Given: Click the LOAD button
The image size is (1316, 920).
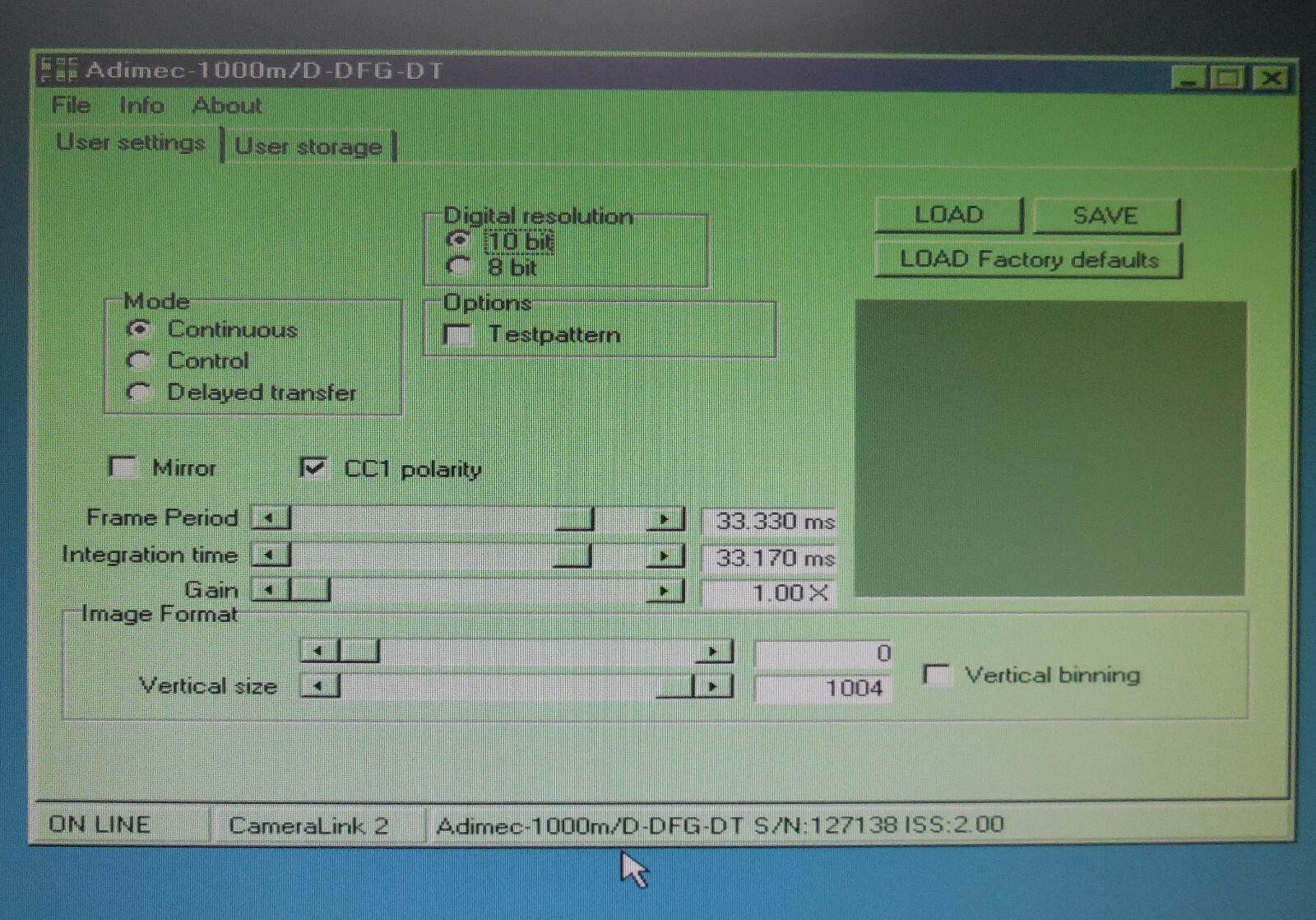Looking at the screenshot, I should [948, 215].
